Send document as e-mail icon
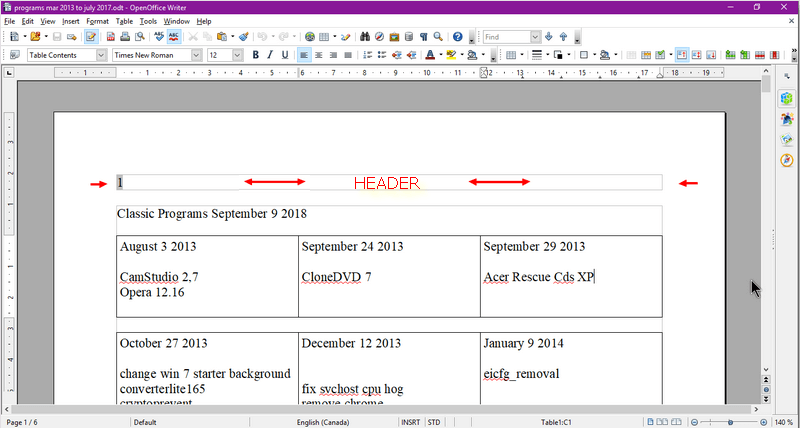 [72, 37]
